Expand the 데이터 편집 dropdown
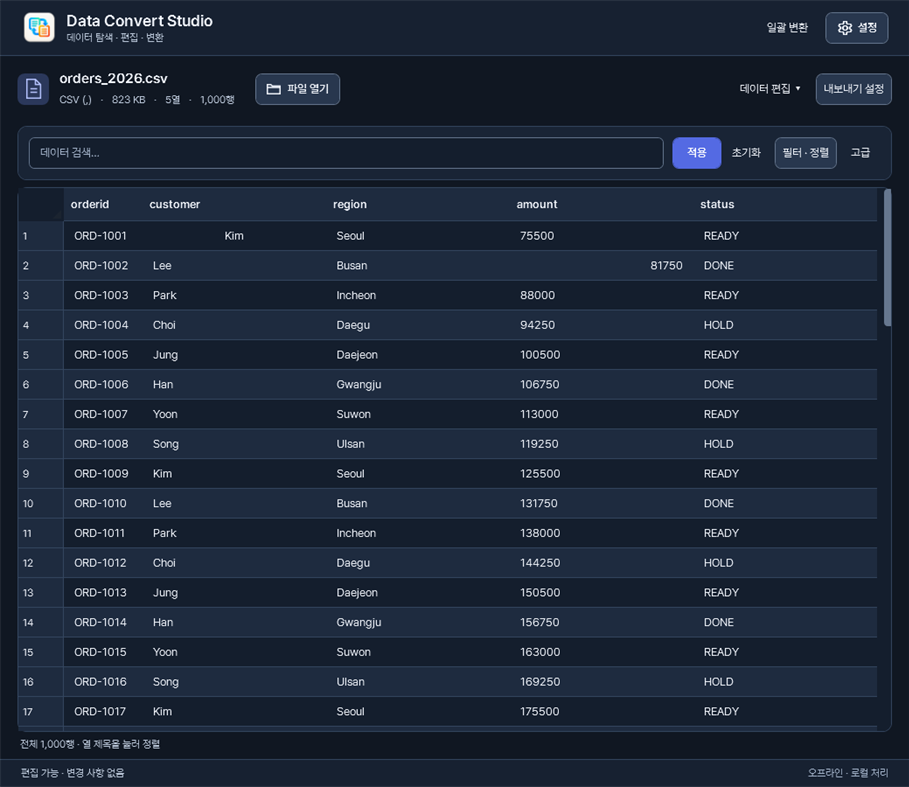This screenshot has height=787, width=909. point(770,89)
